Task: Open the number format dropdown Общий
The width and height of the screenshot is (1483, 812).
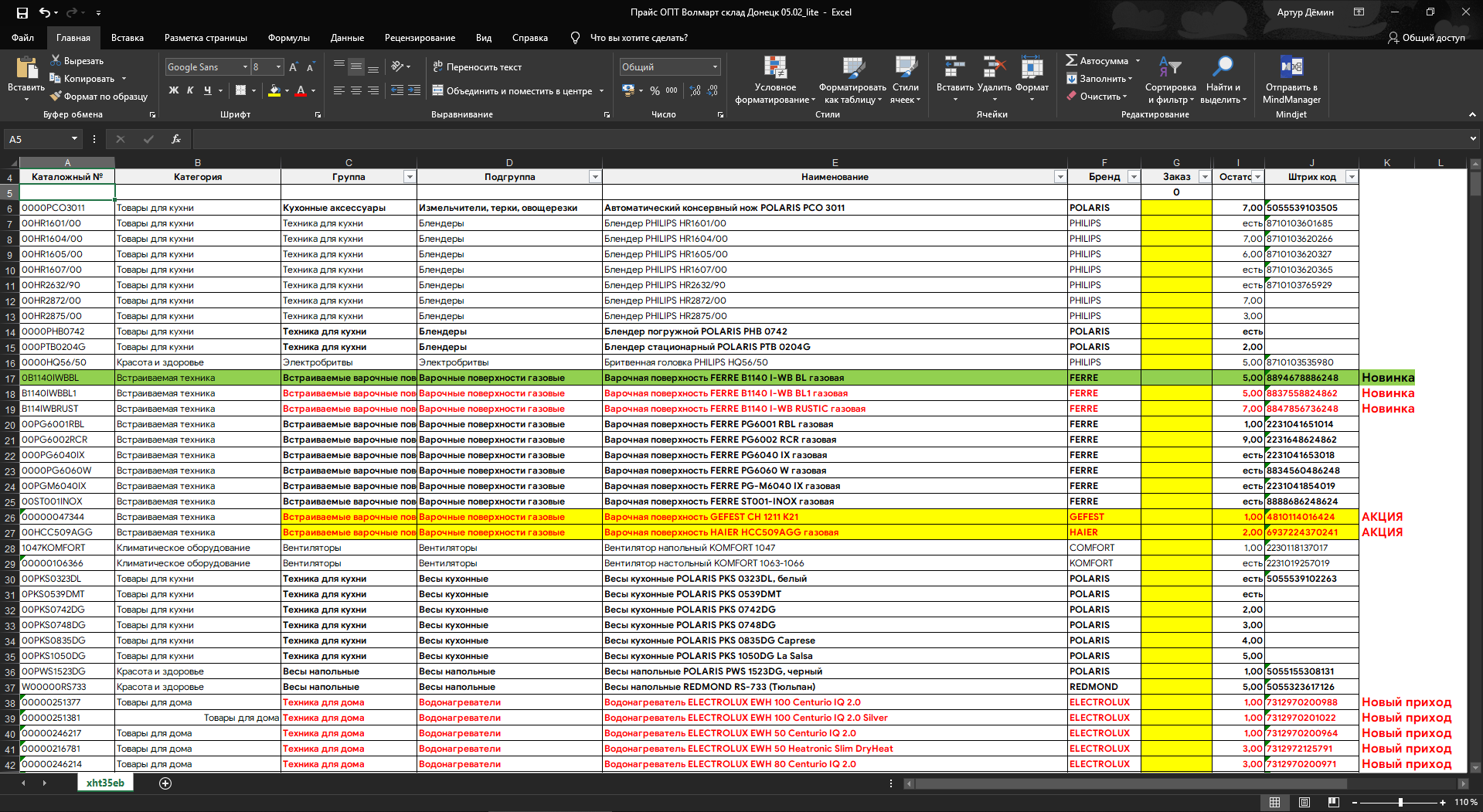Action: pyautogui.click(x=715, y=67)
